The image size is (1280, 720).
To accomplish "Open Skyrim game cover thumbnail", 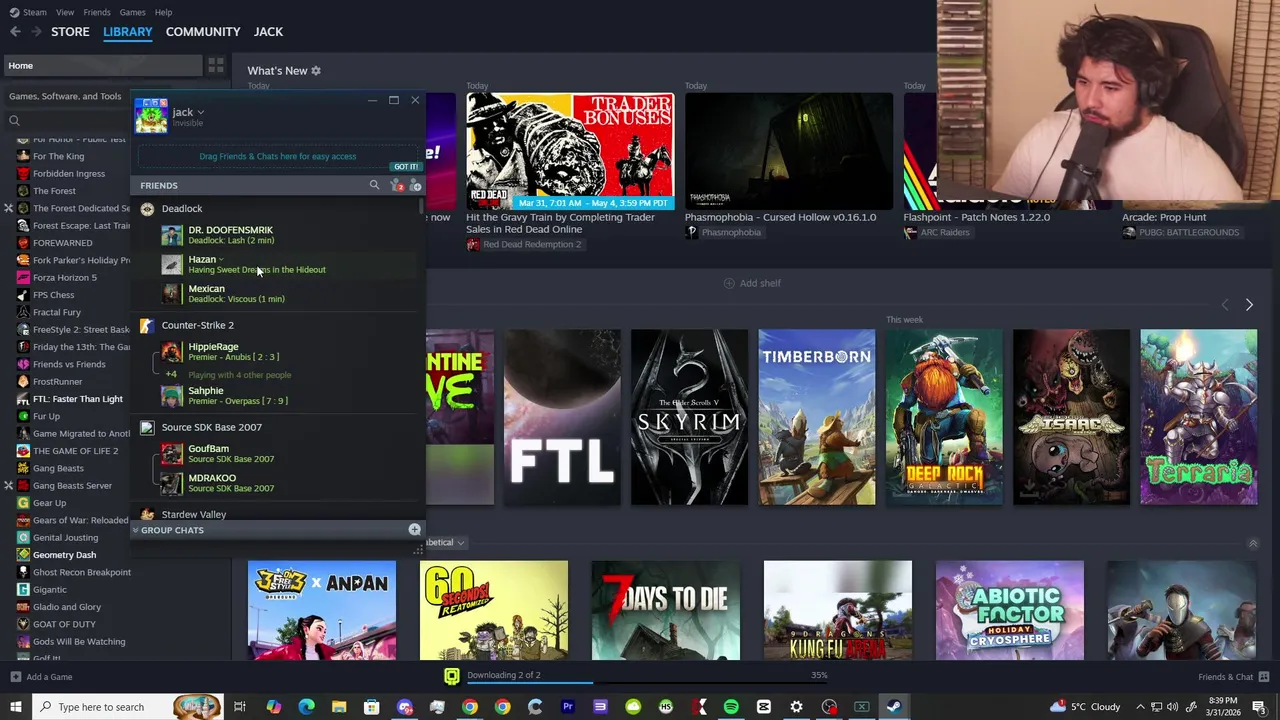I will (689, 417).
